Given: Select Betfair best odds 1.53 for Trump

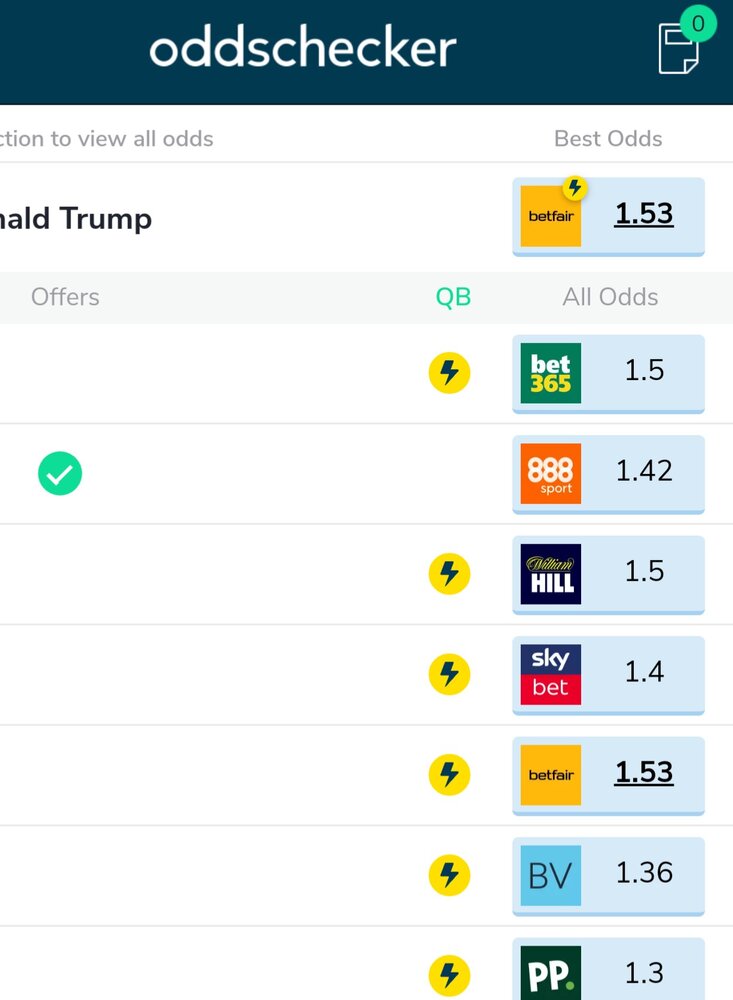Looking at the screenshot, I should coord(608,215).
